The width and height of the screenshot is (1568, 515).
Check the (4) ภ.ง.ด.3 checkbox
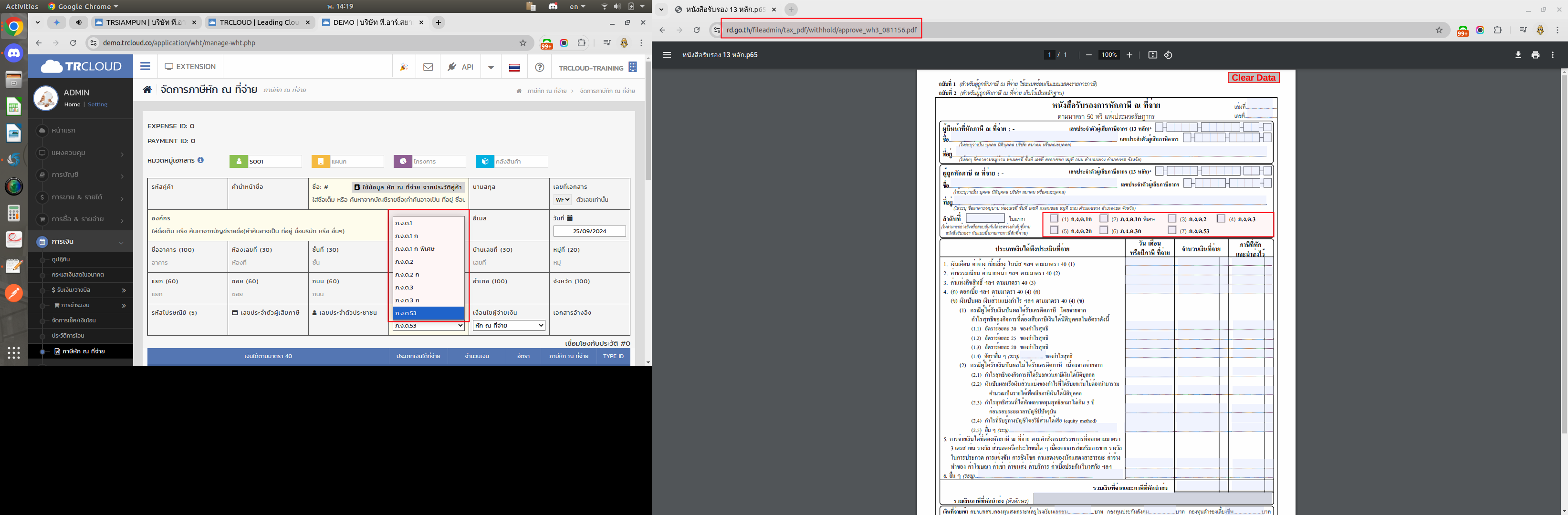point(1221,218)
